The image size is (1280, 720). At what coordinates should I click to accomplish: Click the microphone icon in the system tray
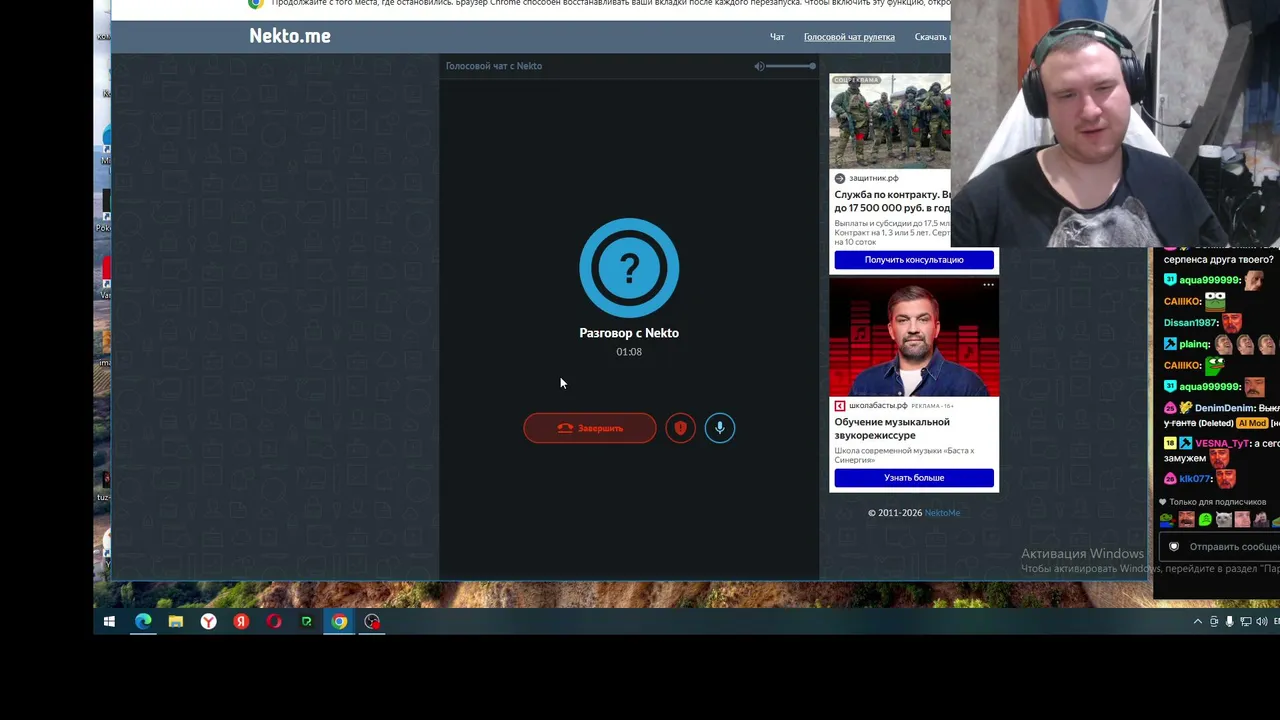[x=1230, y=622]
